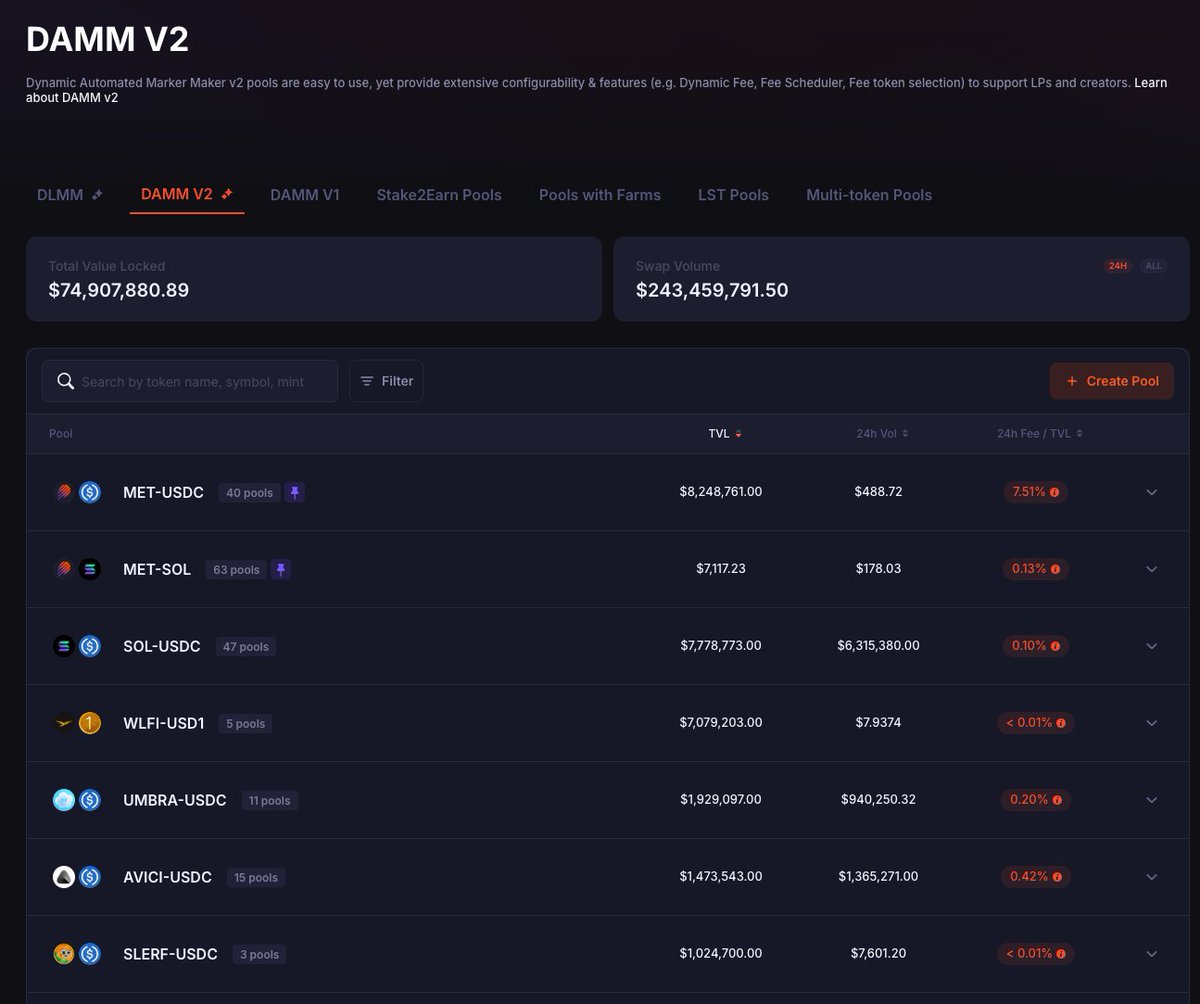Image resolution: width=1200 pixels, height=1004 pixels.
Task: Click the USDC token icon in MET-USDC row
Action: point(90,492)
